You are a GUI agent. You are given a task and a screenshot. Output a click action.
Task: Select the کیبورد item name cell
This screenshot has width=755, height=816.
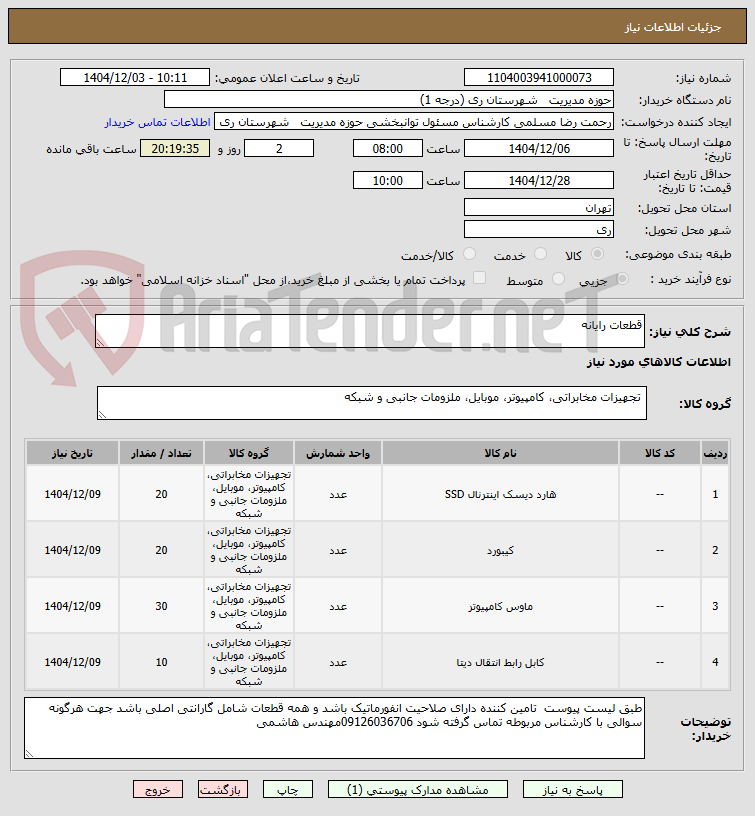coord(500,550)
